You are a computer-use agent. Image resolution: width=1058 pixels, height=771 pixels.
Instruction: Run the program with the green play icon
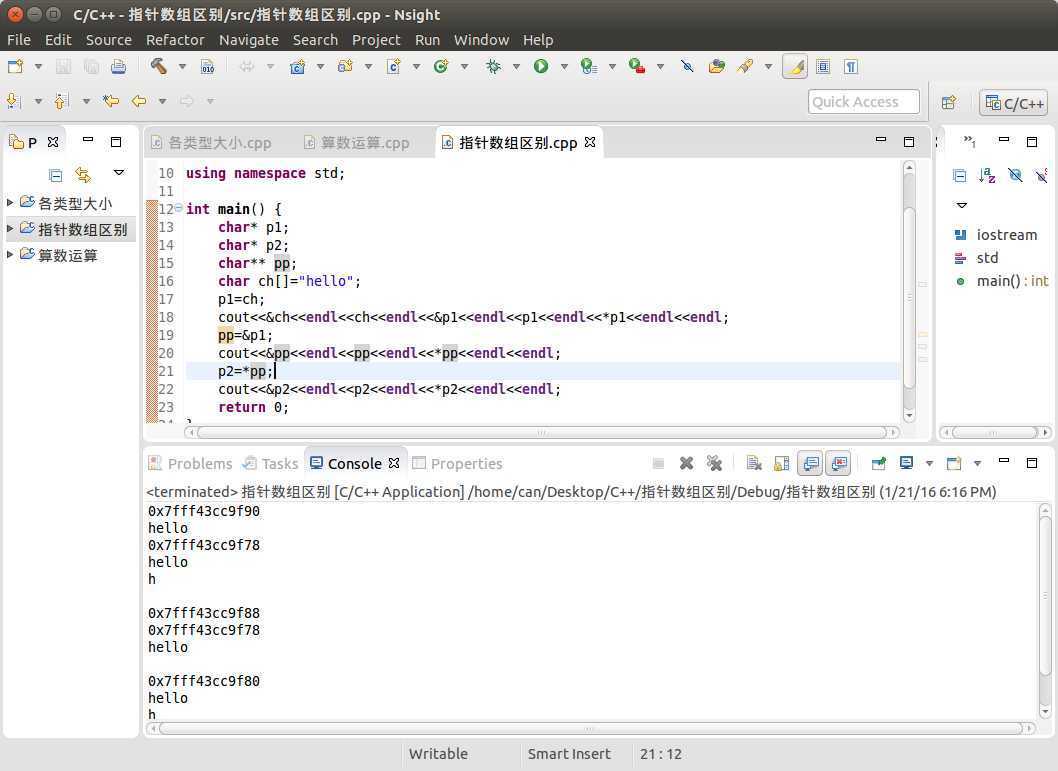click(x=541, y=66)
